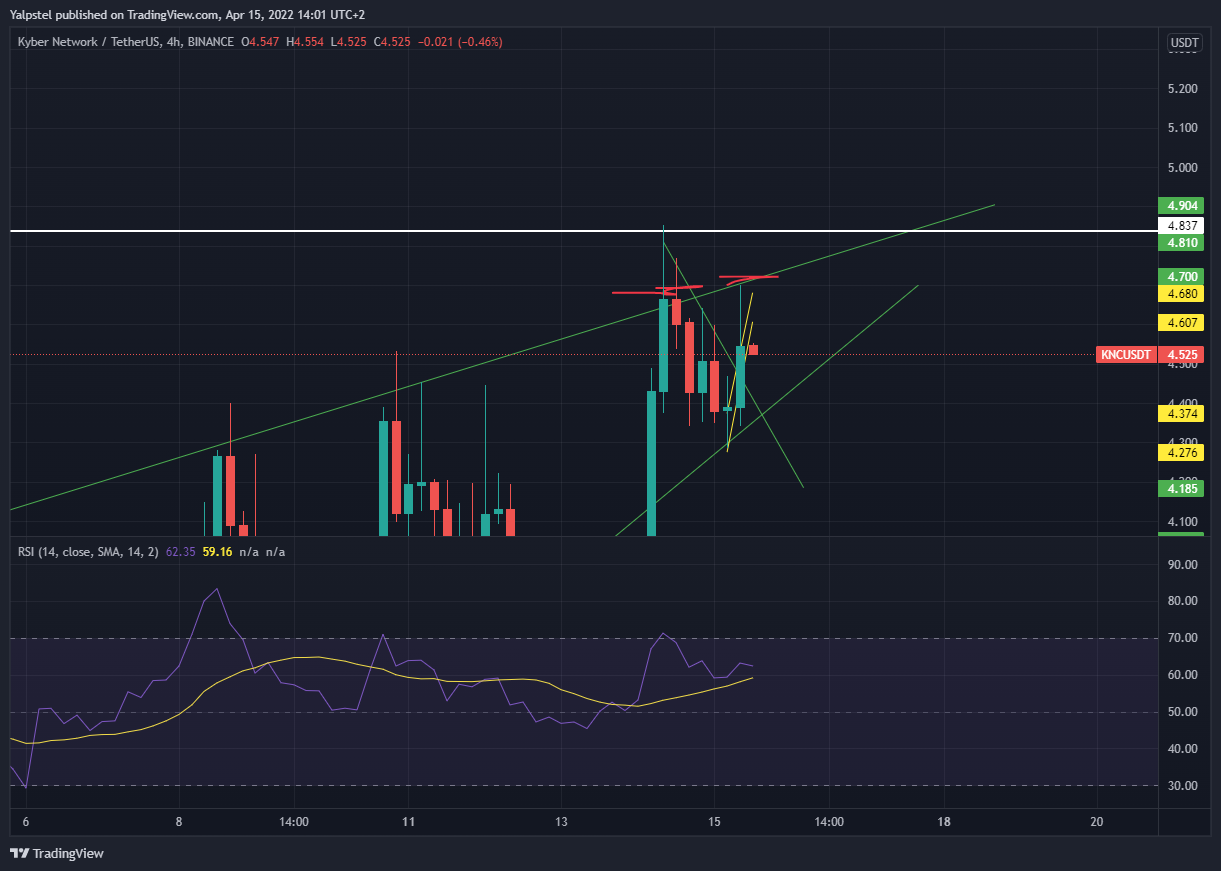Select the green 4.904 price label
Viewport: 1221px width, 871px height.
pos(1181,205)
